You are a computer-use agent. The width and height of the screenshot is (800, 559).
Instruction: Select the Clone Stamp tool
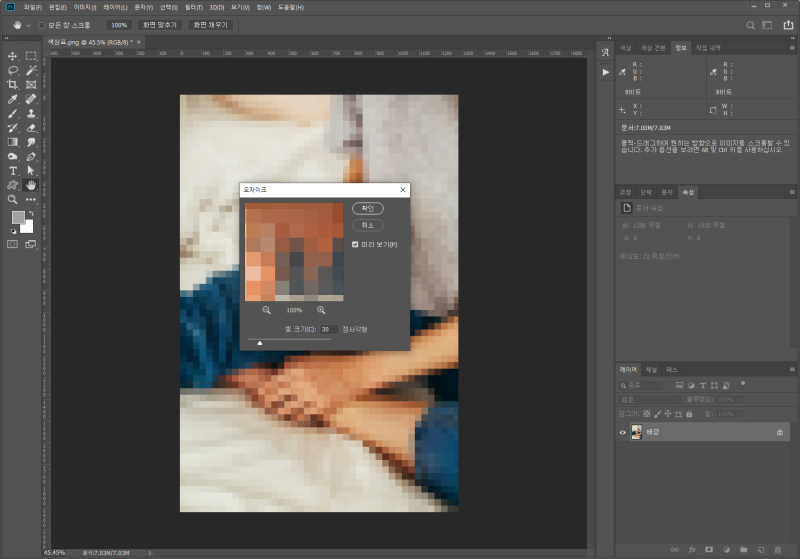pos(31,113)
